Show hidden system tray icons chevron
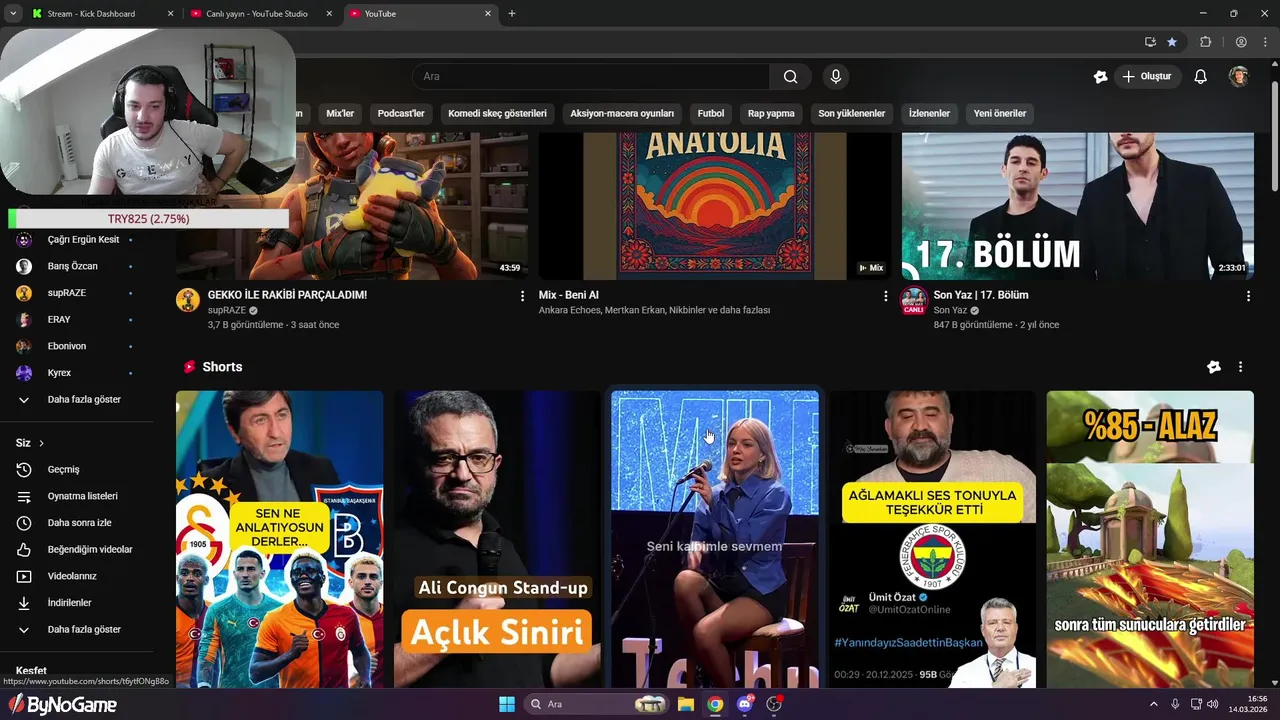1280x720 pixels. (1153, 704)
